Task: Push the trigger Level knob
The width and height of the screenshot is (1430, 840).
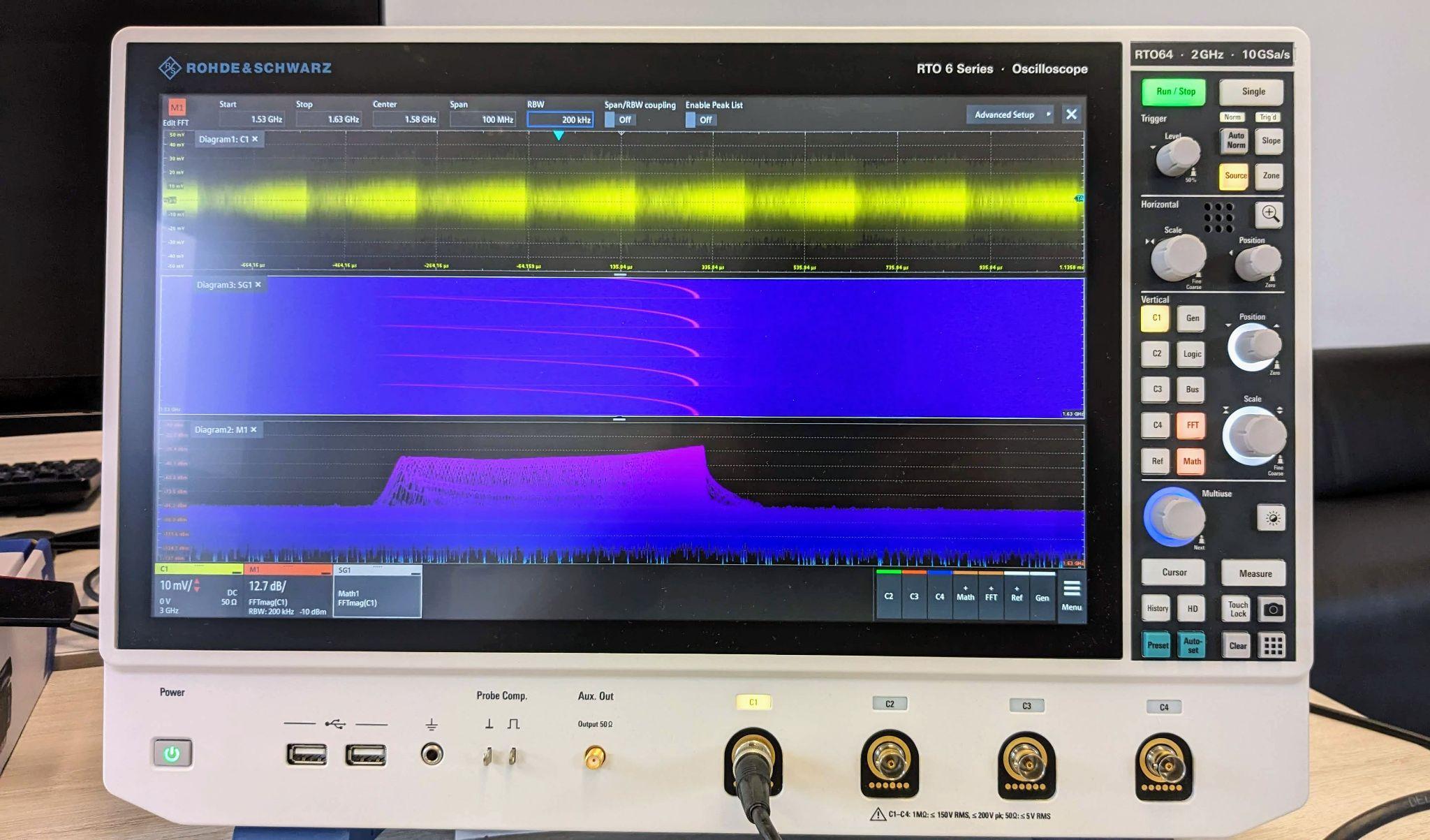Action: pyautogui.click(x=1177, y=156)
